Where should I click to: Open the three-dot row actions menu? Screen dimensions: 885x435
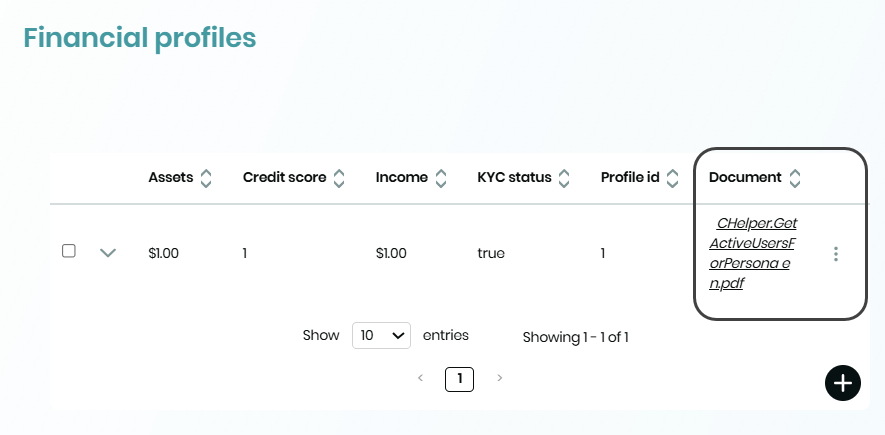(x=836, y=254)
